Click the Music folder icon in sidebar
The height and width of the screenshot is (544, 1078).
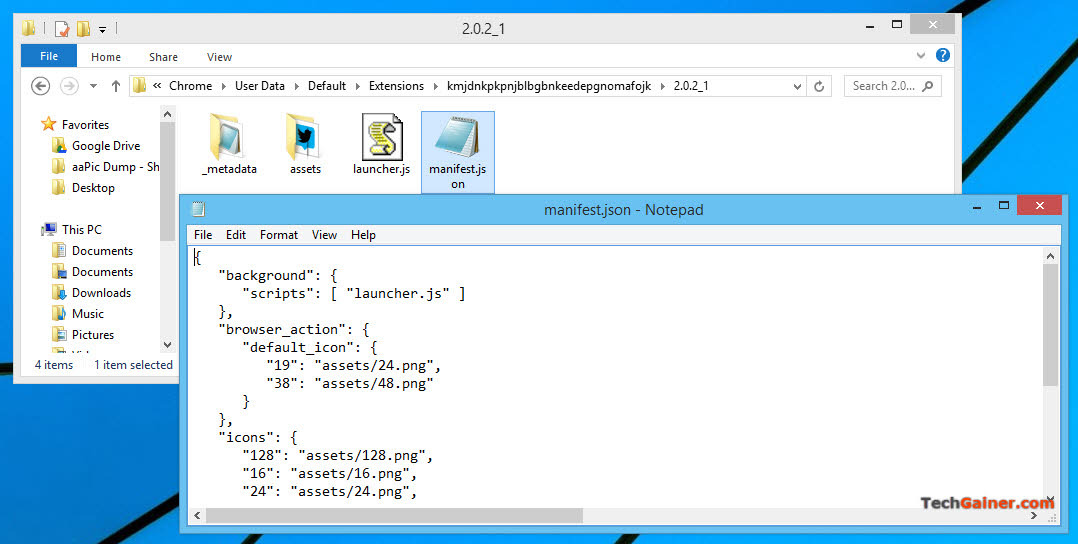(x=59, y=314)
